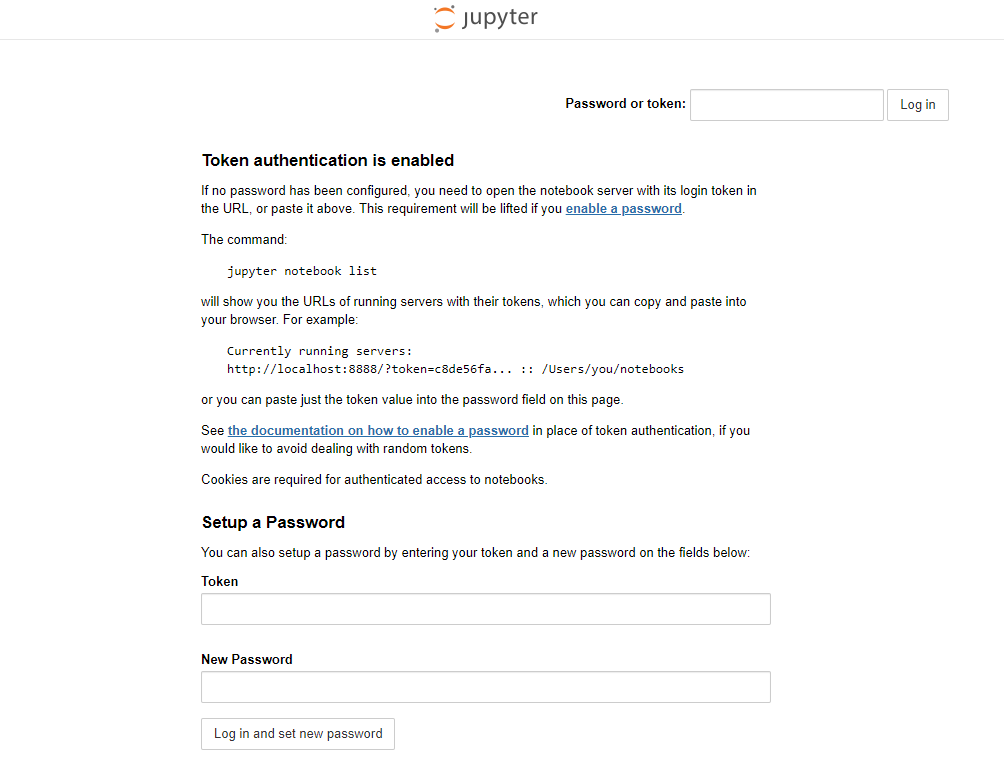Click the "Token authentication is enabled" heading
This screenshot has width=1004, height=775.
coord(328,160)
